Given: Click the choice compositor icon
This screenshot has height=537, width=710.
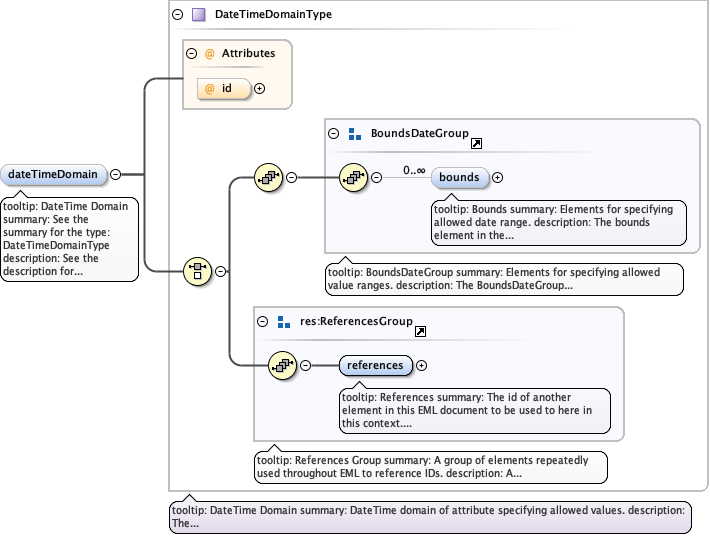Looking at the screenshot, I should pos(198,270).
